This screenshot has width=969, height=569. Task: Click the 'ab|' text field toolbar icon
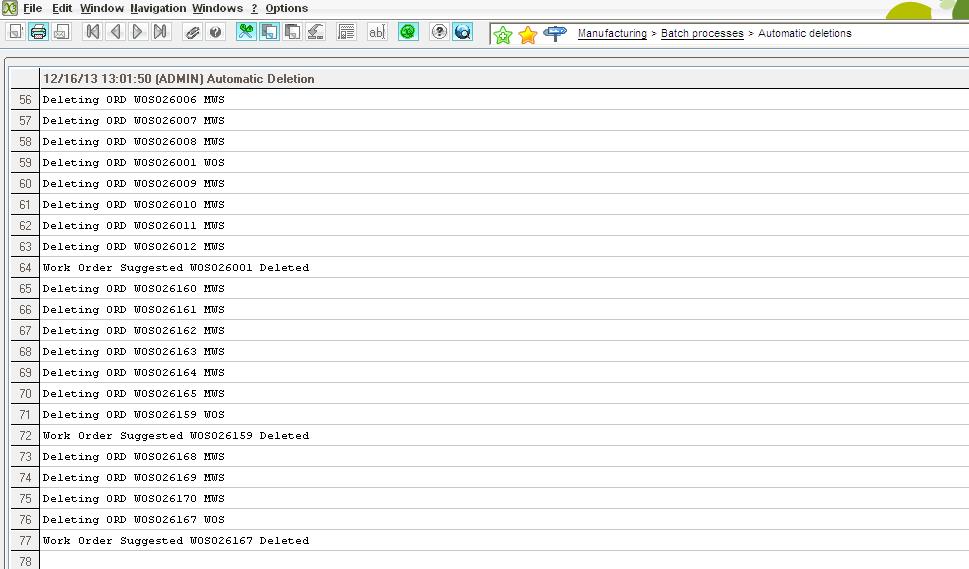point(377,32)
